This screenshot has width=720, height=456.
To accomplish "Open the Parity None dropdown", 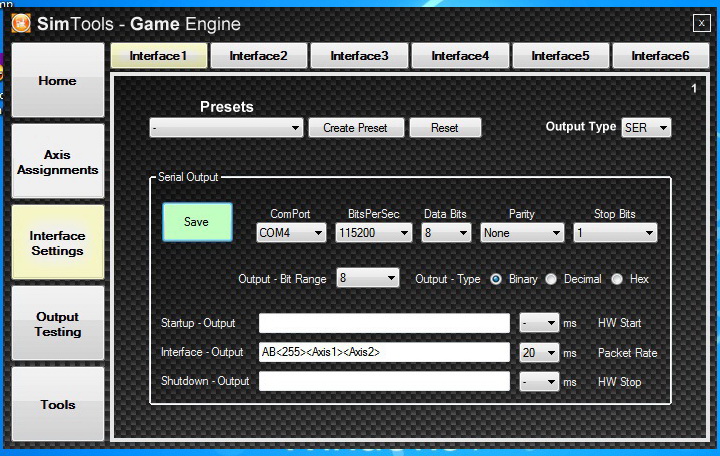I will point(522,233).
